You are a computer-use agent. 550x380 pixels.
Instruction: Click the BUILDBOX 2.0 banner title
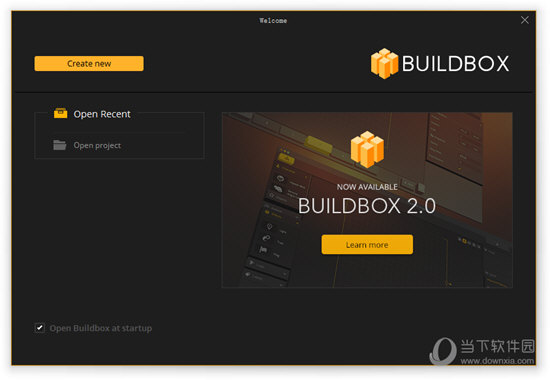pyautogui.click(x=367, y=206)
